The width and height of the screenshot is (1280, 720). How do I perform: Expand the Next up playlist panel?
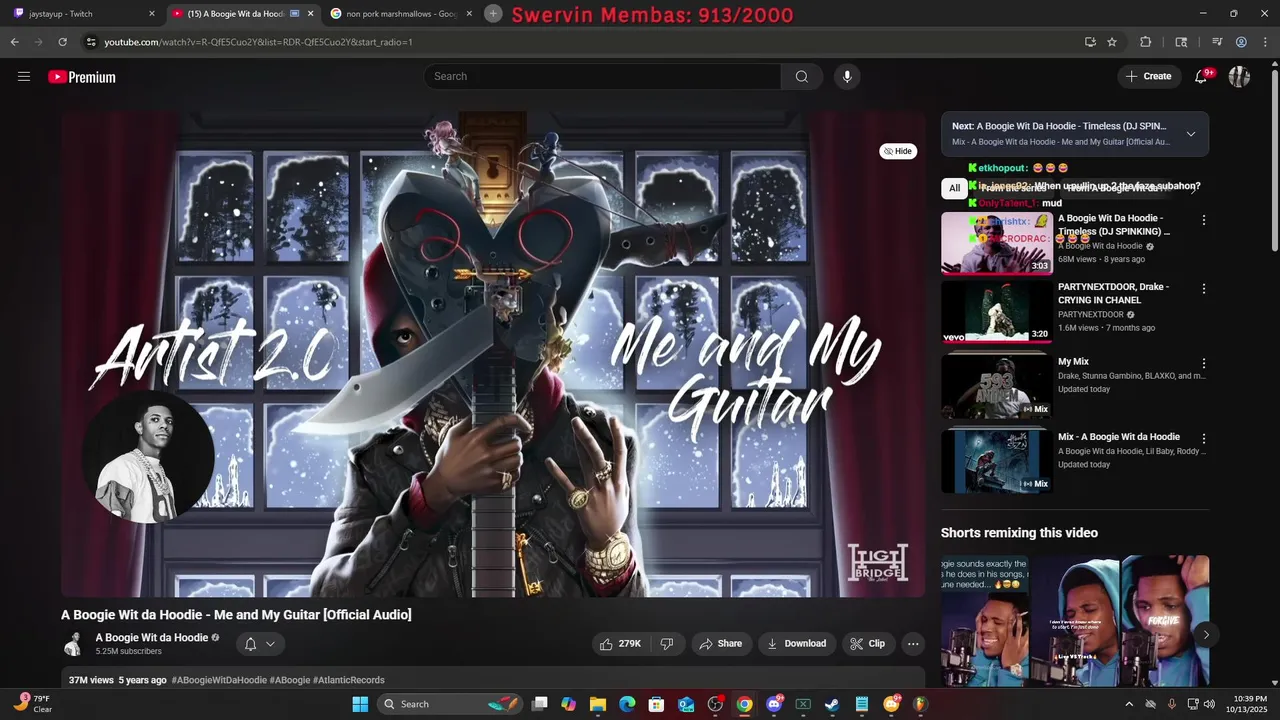click(1191, 134)
